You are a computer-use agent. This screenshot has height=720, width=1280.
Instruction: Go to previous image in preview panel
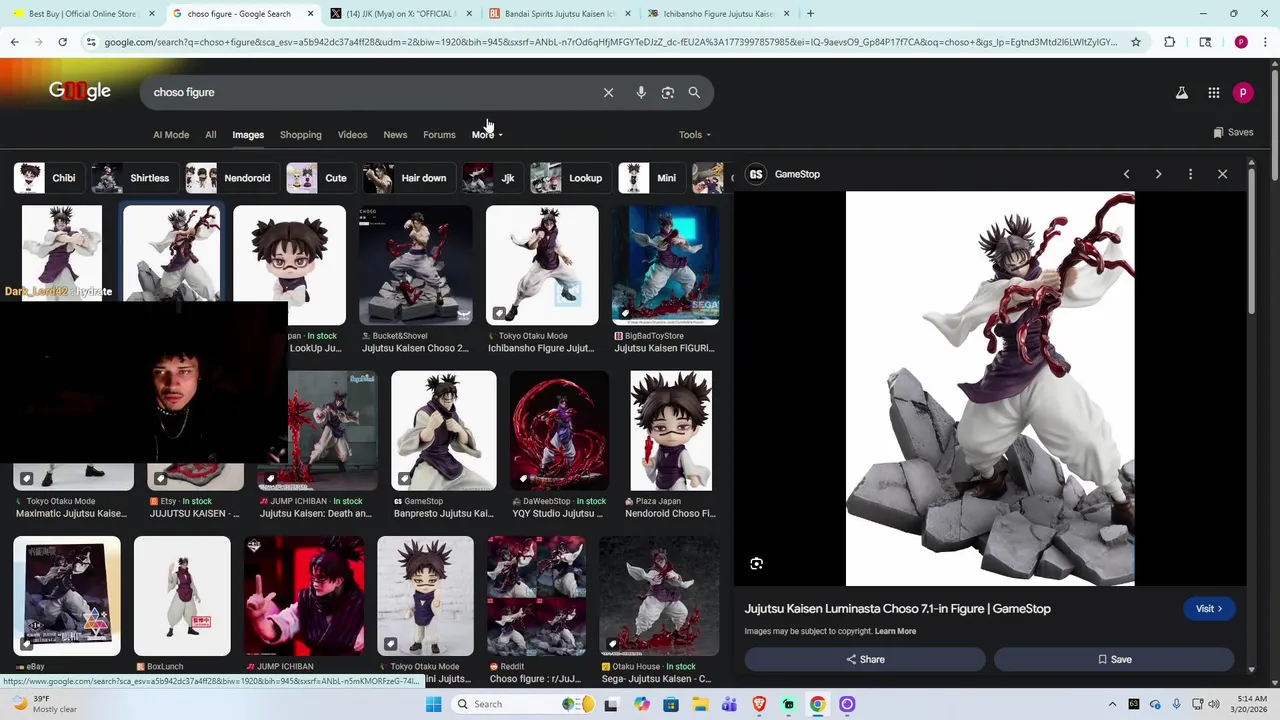(x=1126, y=174)
